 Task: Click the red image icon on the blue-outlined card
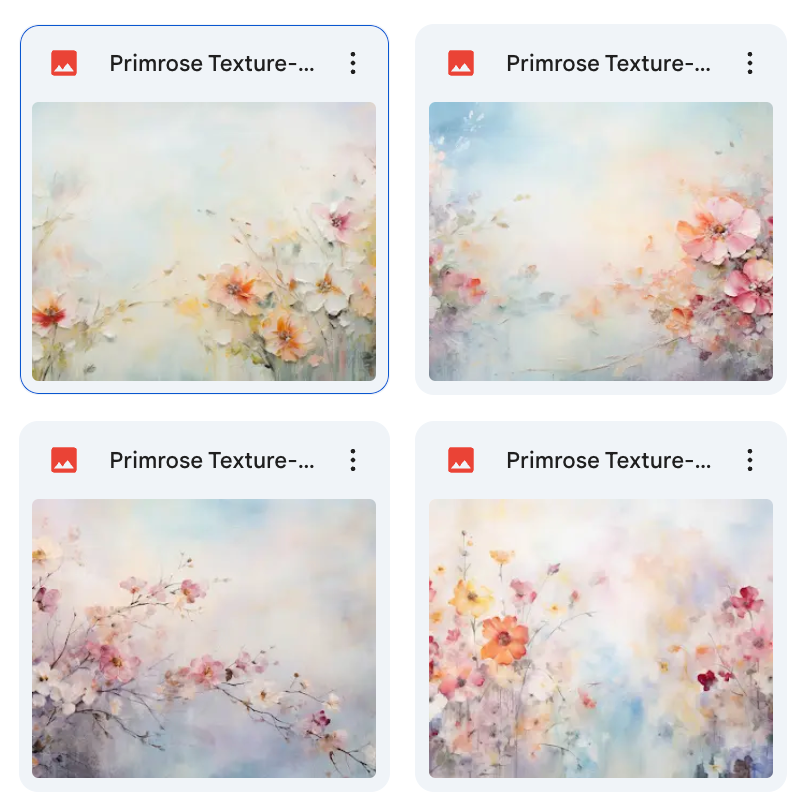(x=64, y=63)
